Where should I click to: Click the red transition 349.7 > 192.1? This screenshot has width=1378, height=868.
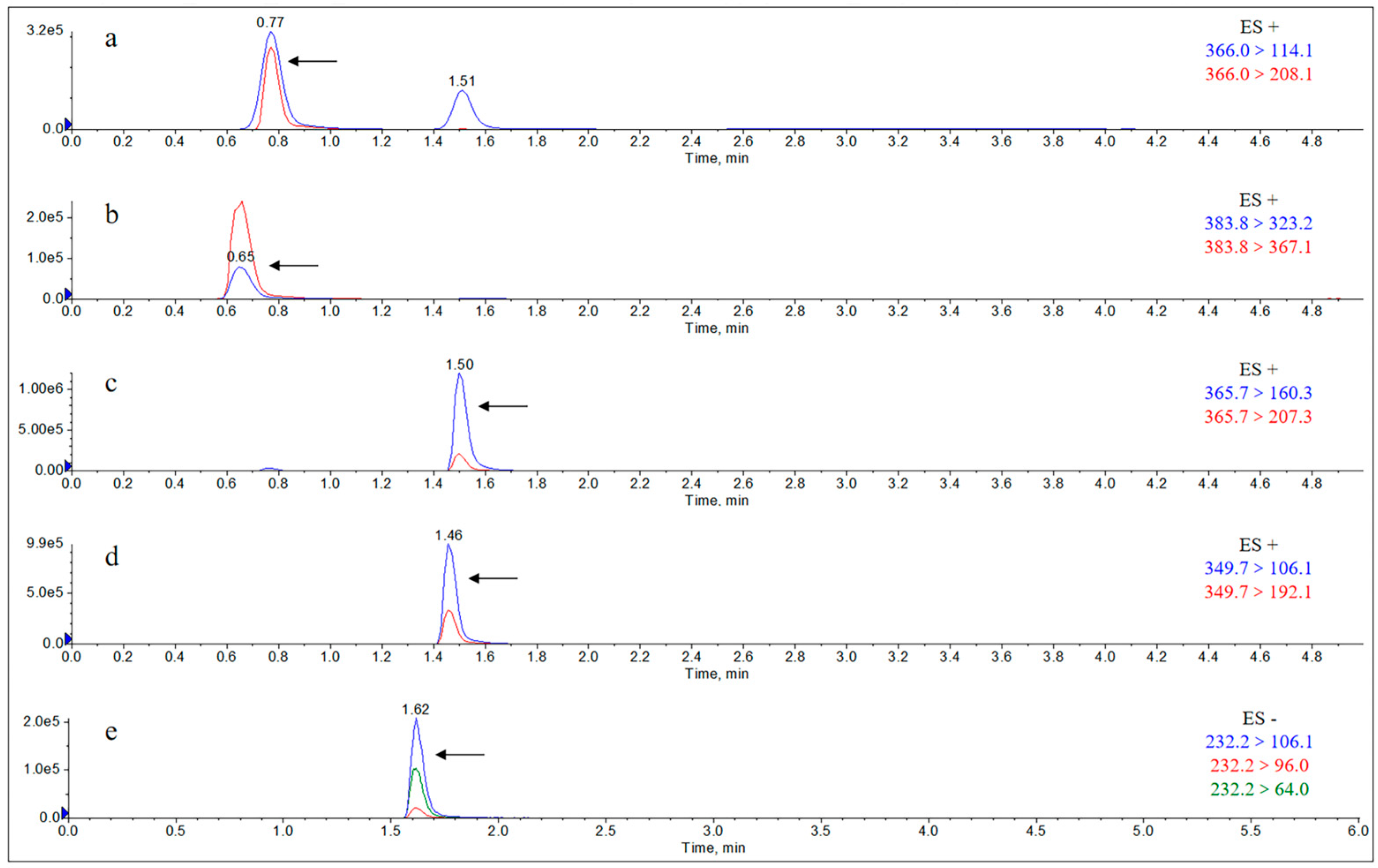click(1258, 592)
